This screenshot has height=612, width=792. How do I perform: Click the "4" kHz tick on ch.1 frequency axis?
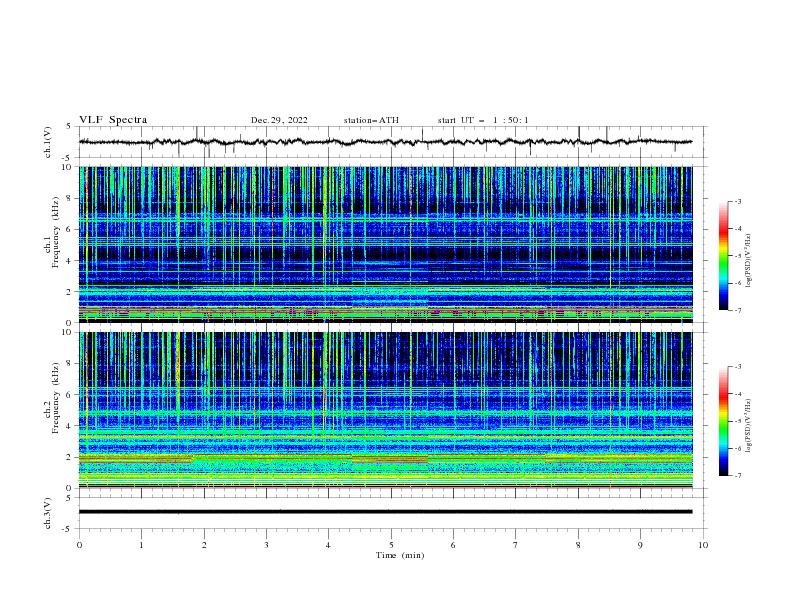point(69,261)
